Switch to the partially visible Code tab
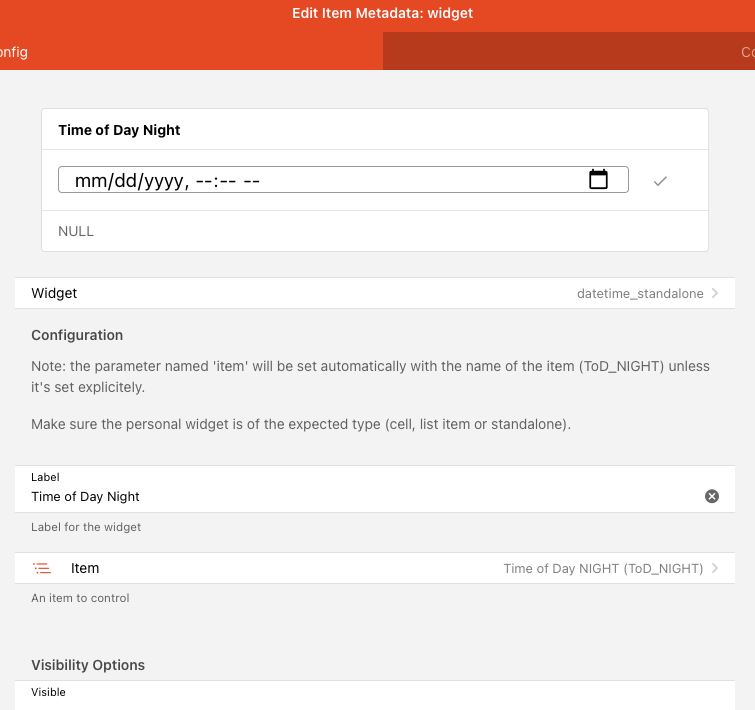755x710 pixels. pos(746,52)
